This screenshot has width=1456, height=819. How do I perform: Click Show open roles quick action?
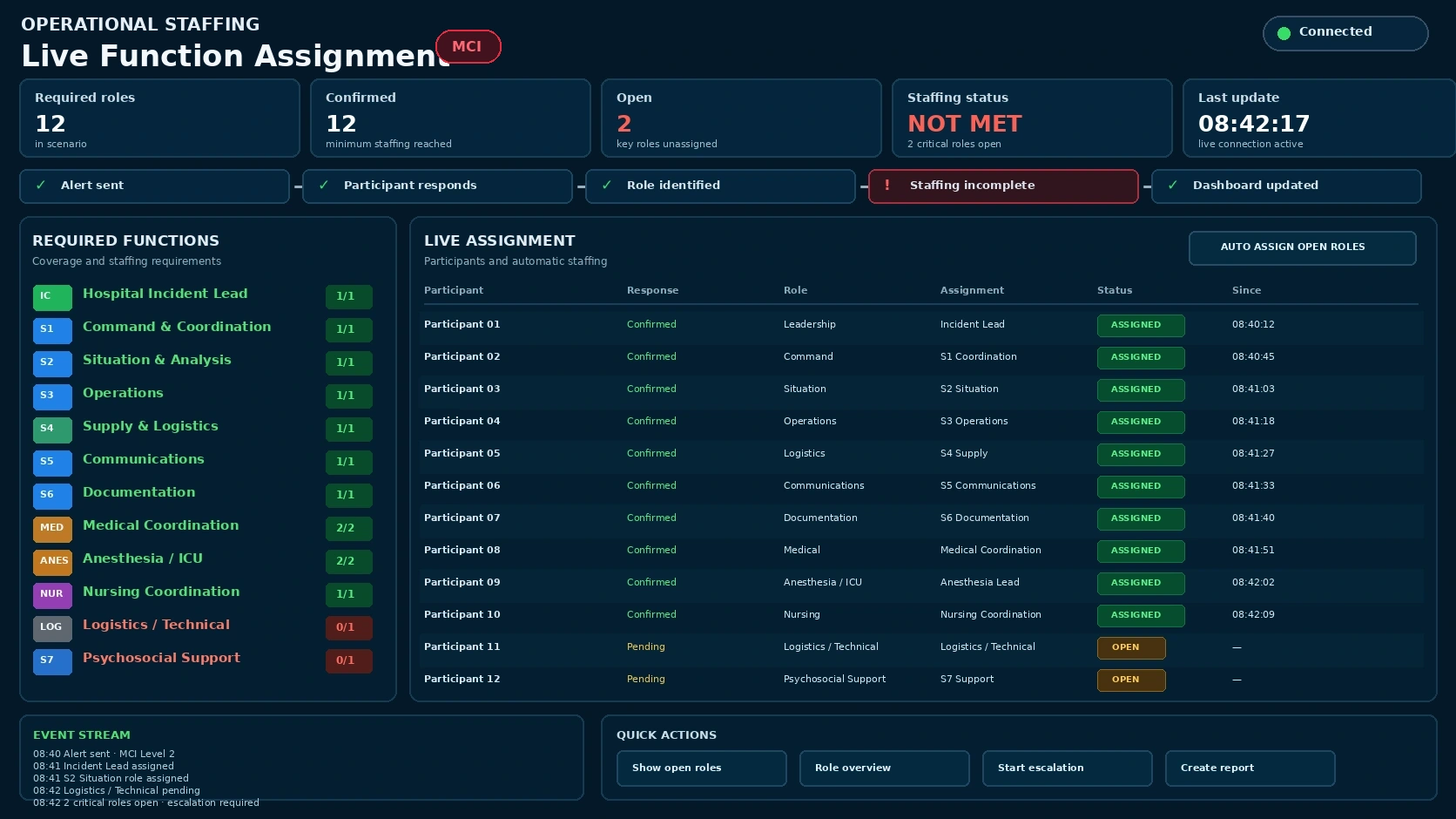click(701, 768)
